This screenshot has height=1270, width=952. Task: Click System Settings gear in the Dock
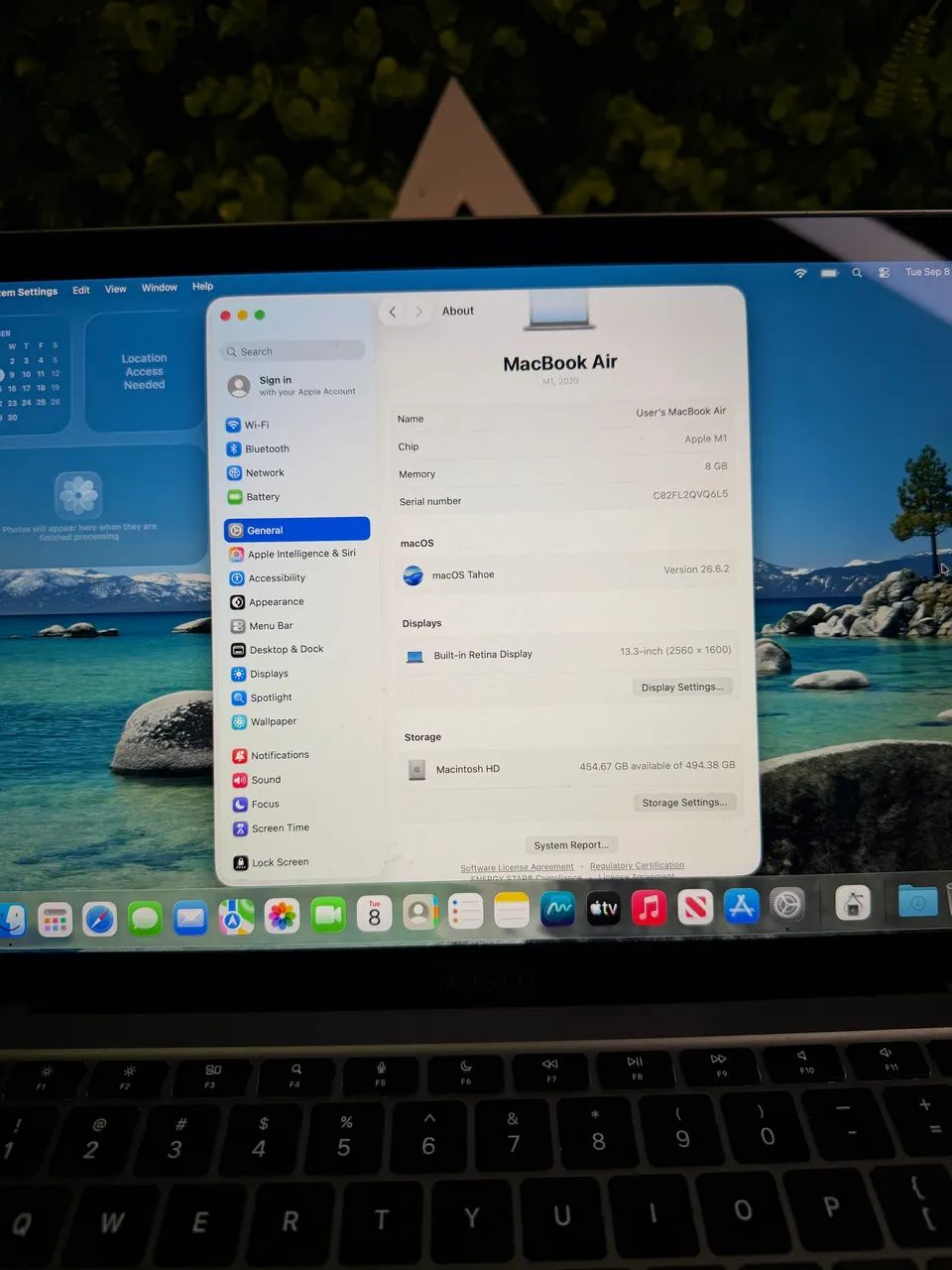(x=787, y=904)
